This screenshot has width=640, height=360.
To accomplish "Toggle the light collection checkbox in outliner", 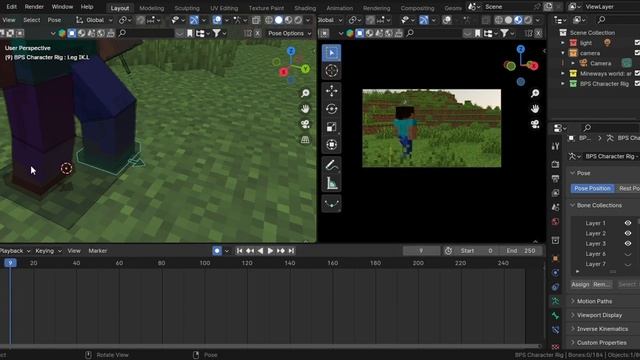I will pos(637,42).
